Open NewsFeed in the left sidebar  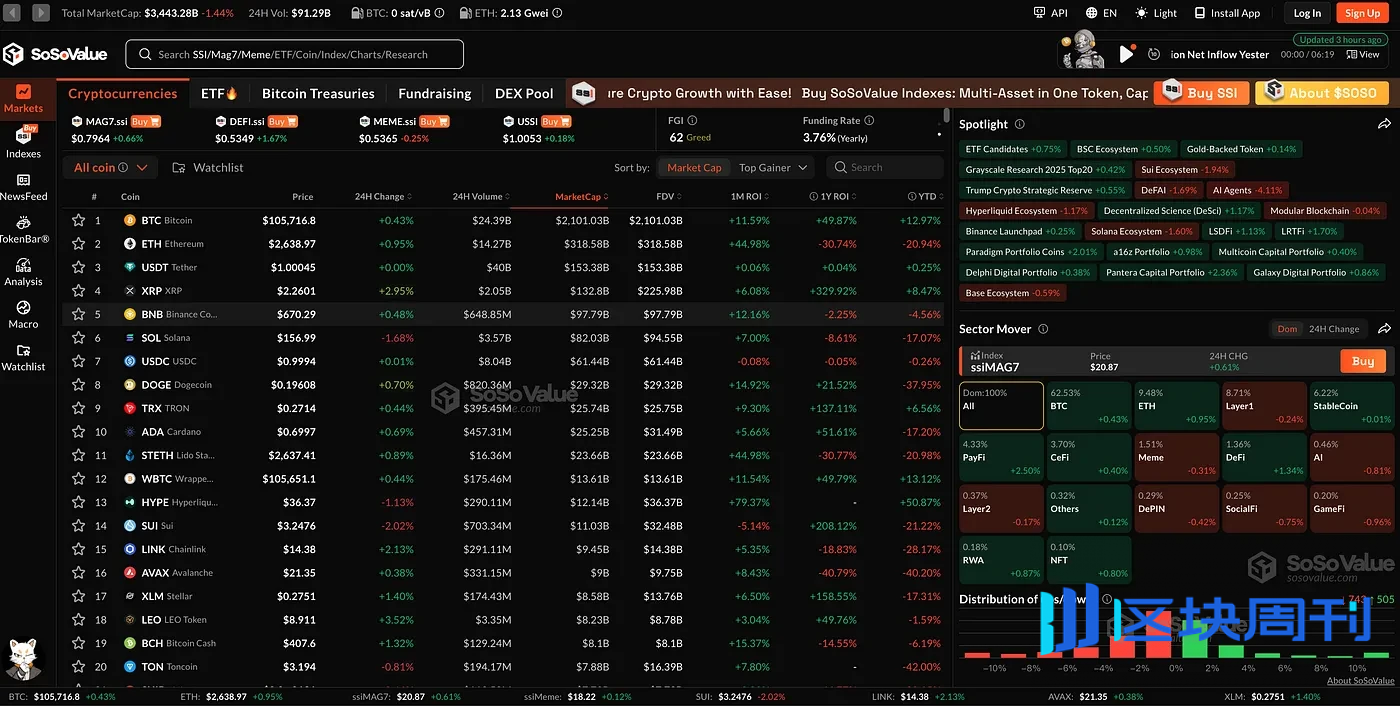click(23, 187)
